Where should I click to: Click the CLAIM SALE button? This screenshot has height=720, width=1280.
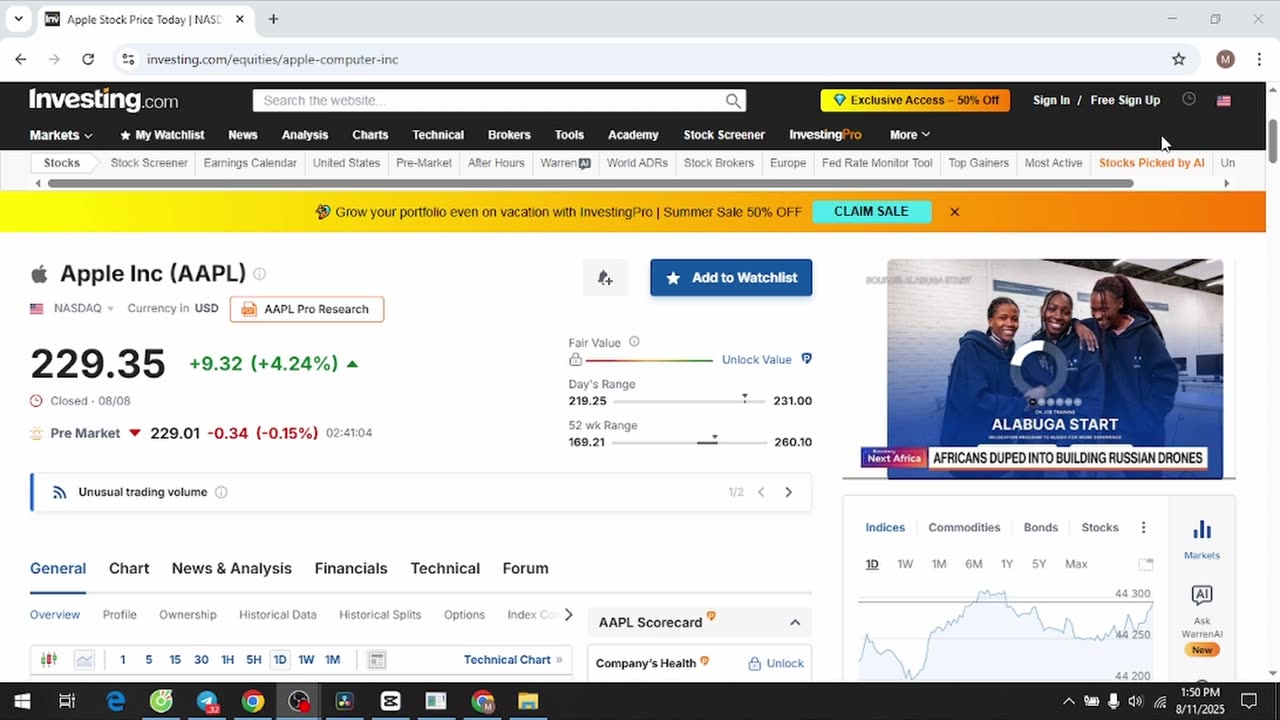pos(871,212)
